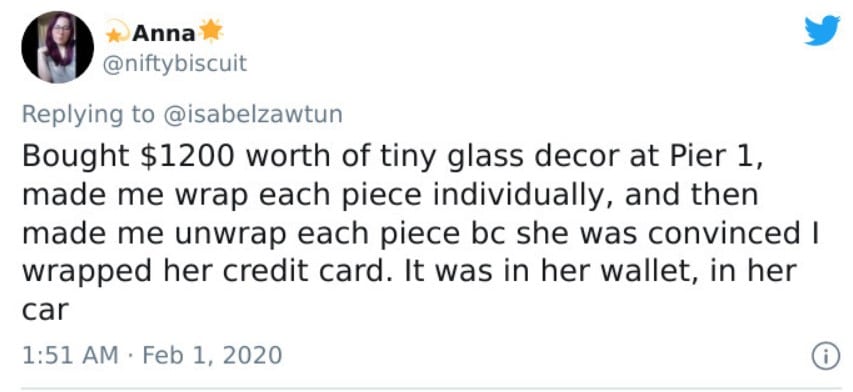Click the Feb 1, 2020 date
This screenshot has width=853, height=392.
tap(212, 355)
